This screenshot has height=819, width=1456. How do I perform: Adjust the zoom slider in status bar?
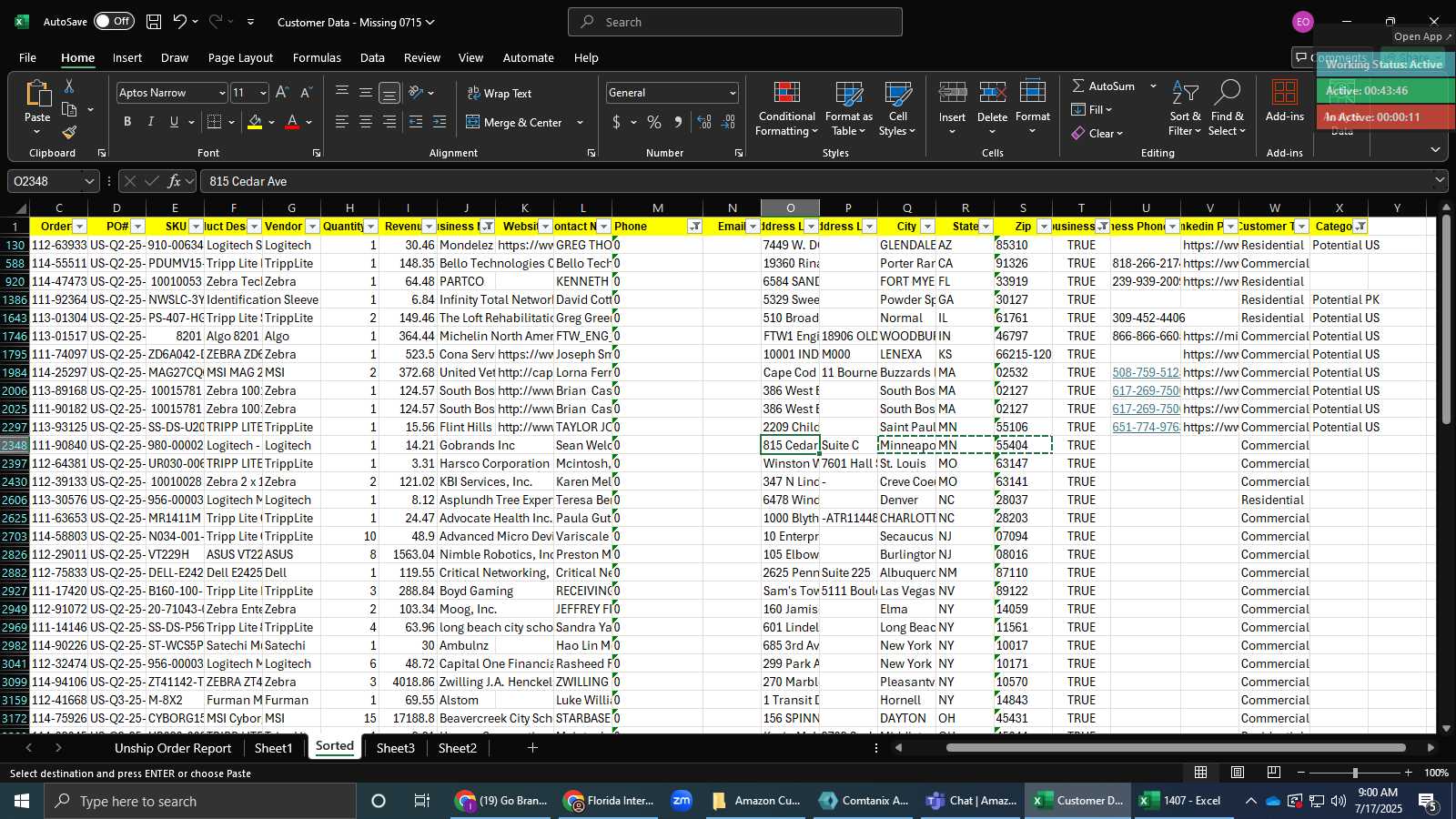tap(1355, 773)
